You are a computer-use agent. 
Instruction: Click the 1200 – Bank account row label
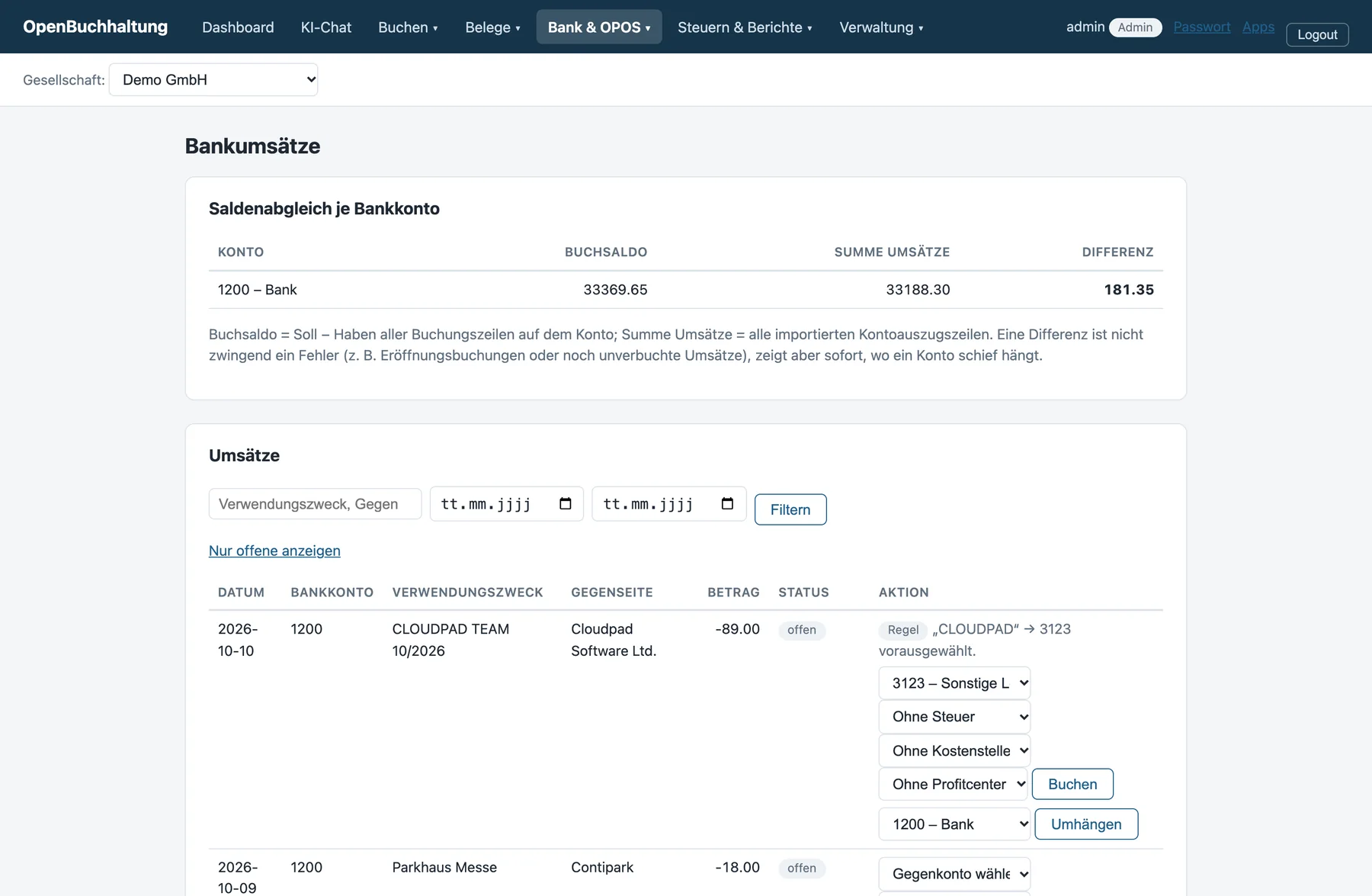[x=258, y=290]
